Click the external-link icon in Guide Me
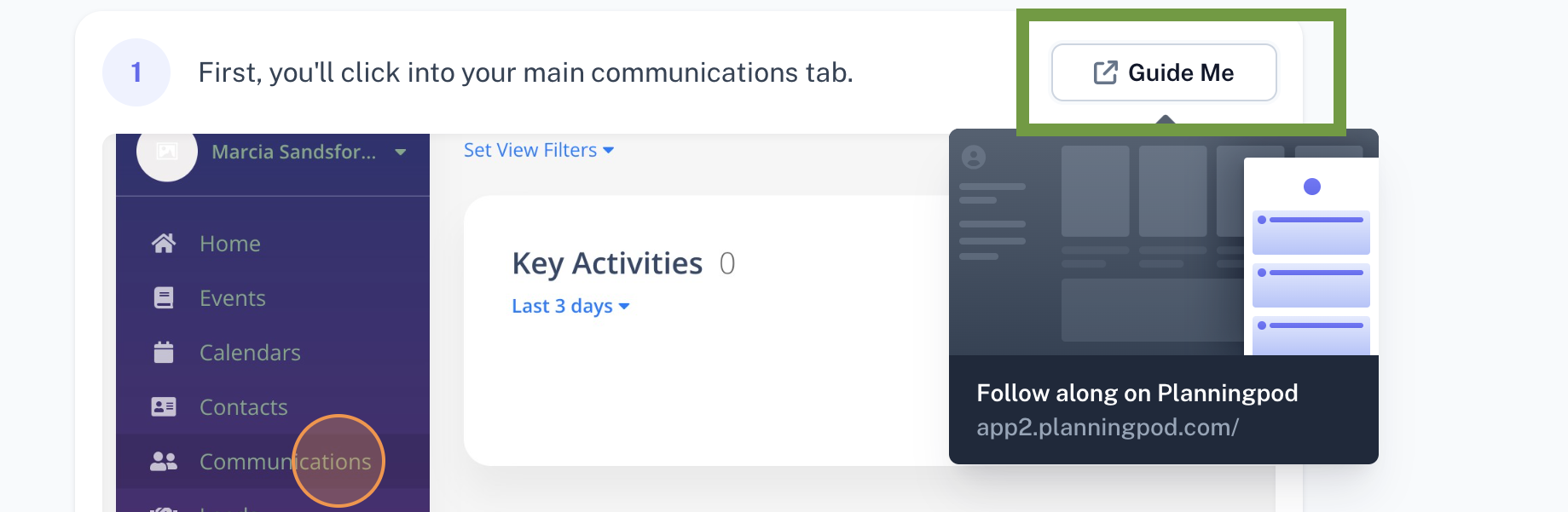1568x512 pixels. [1106, 72]
